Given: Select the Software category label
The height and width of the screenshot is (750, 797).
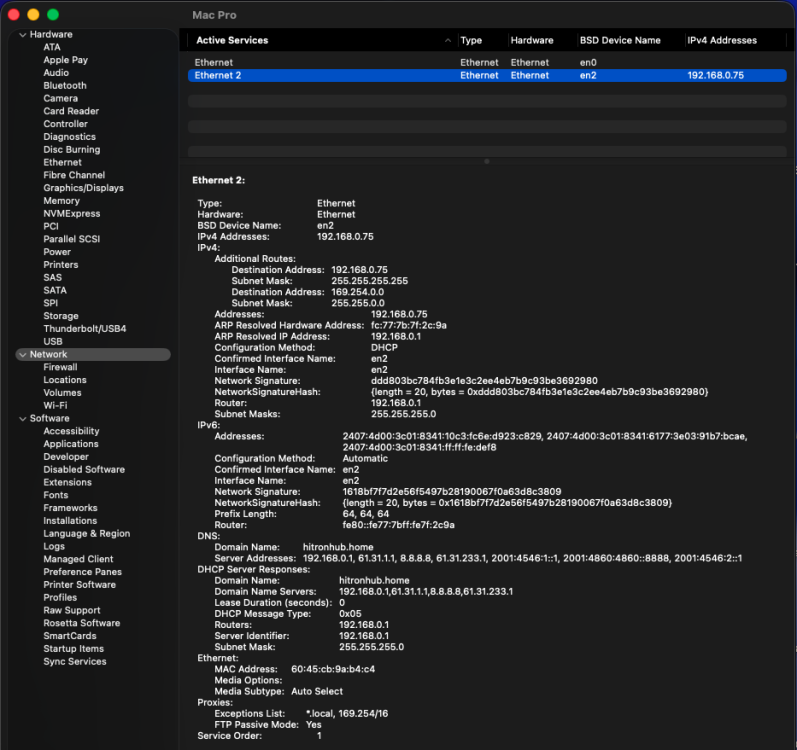Looking at the screenshot, I should [x=49, y=419].
